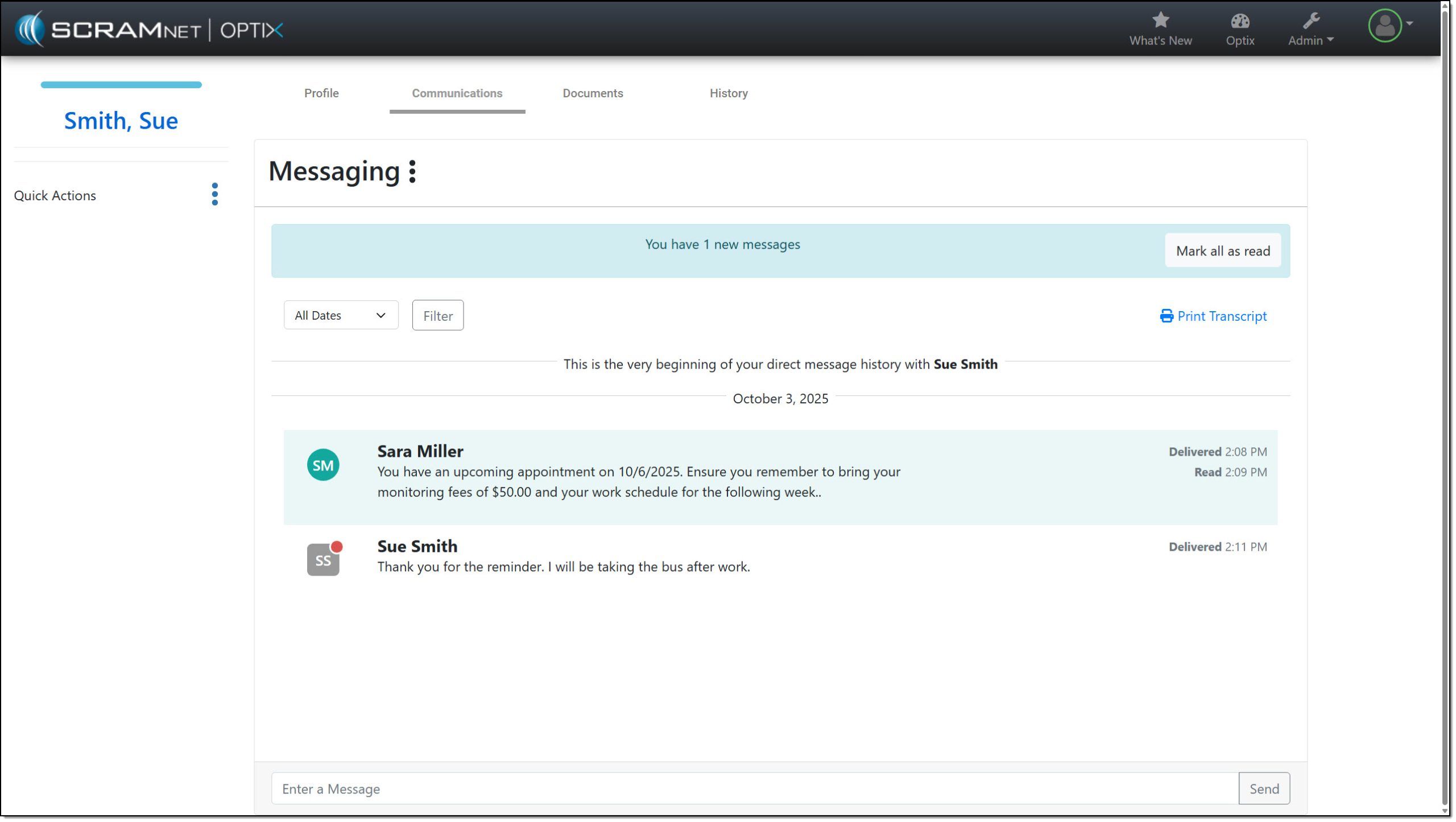Click the Filter button
This screenshot has width=1456, height=822.
(x=437, y=316)
